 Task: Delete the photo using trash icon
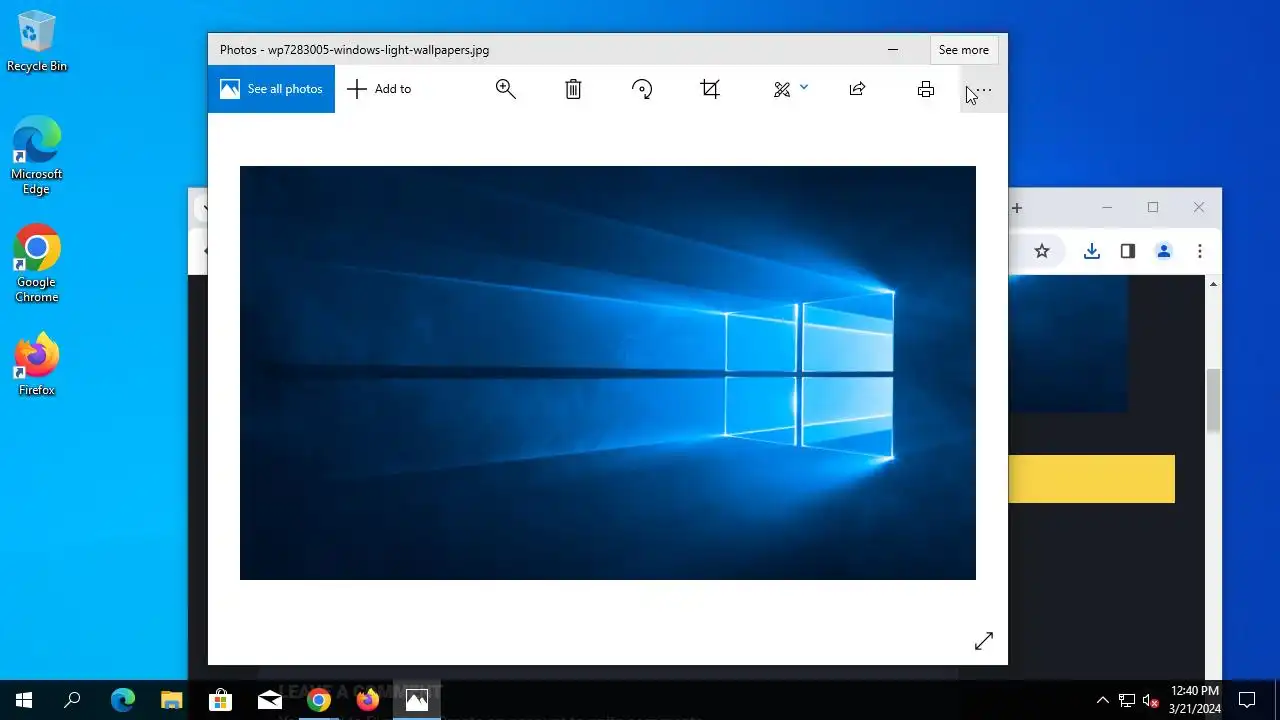(x=573, y=89)
